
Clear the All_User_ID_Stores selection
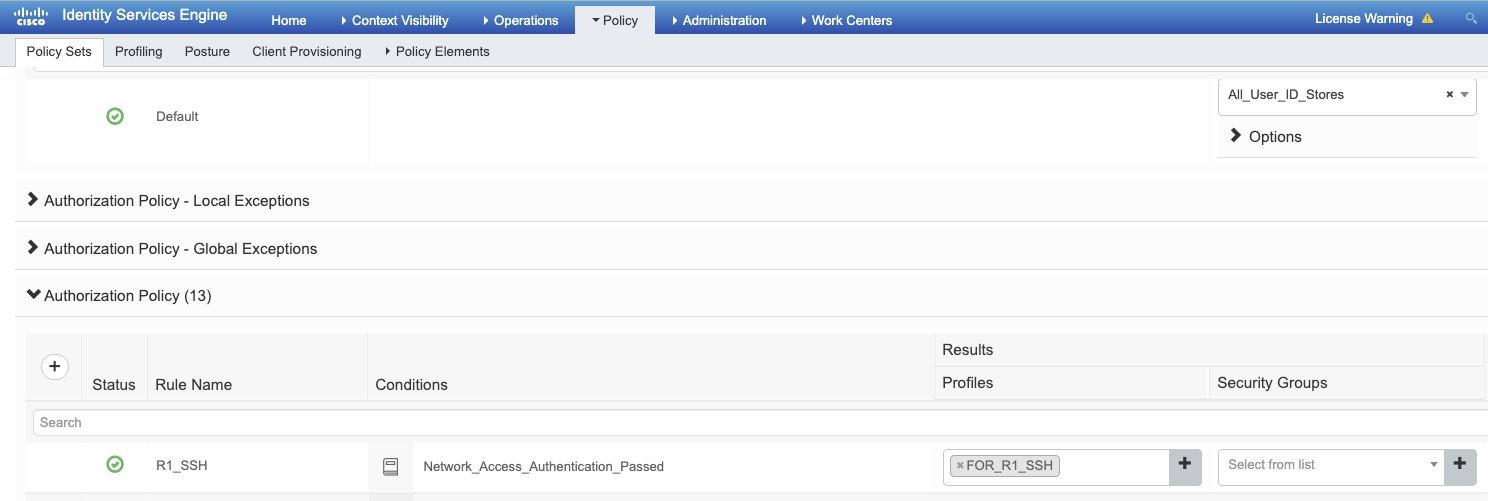1449,95
